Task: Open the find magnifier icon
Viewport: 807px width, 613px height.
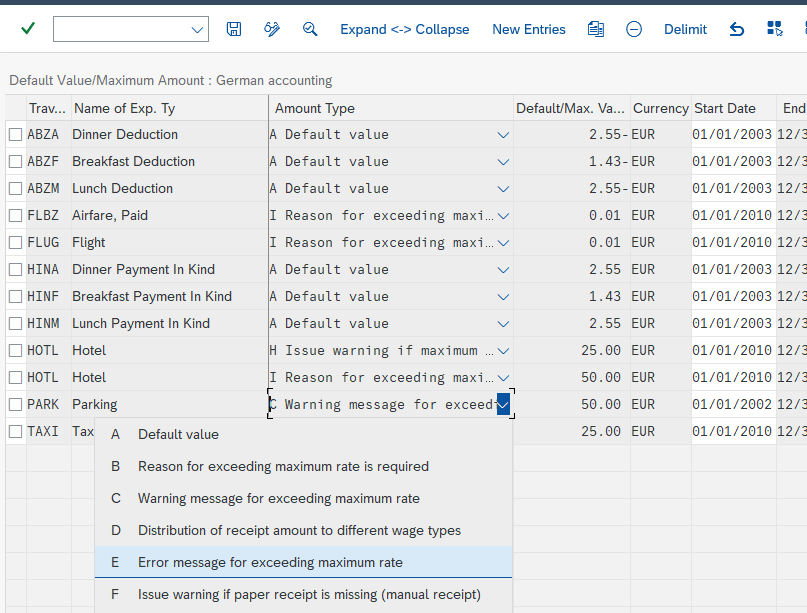Action: [310, 29]
